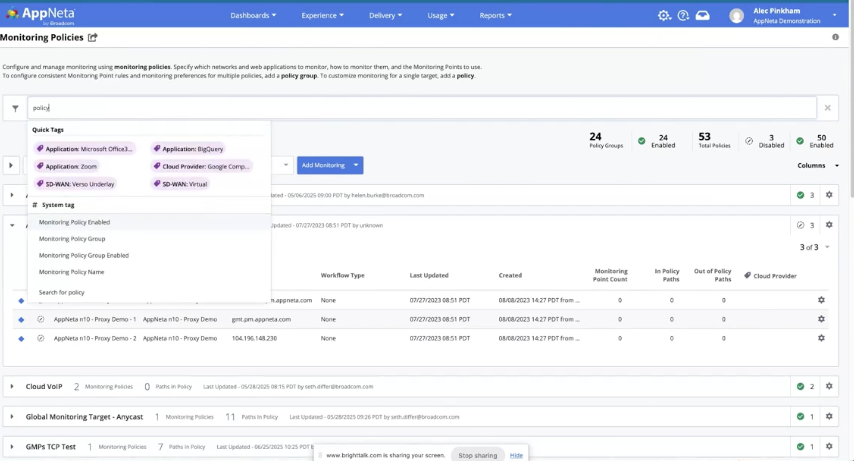
Task: Expand the Cloud VoIP policy group
Action: [x=11, y=386]
